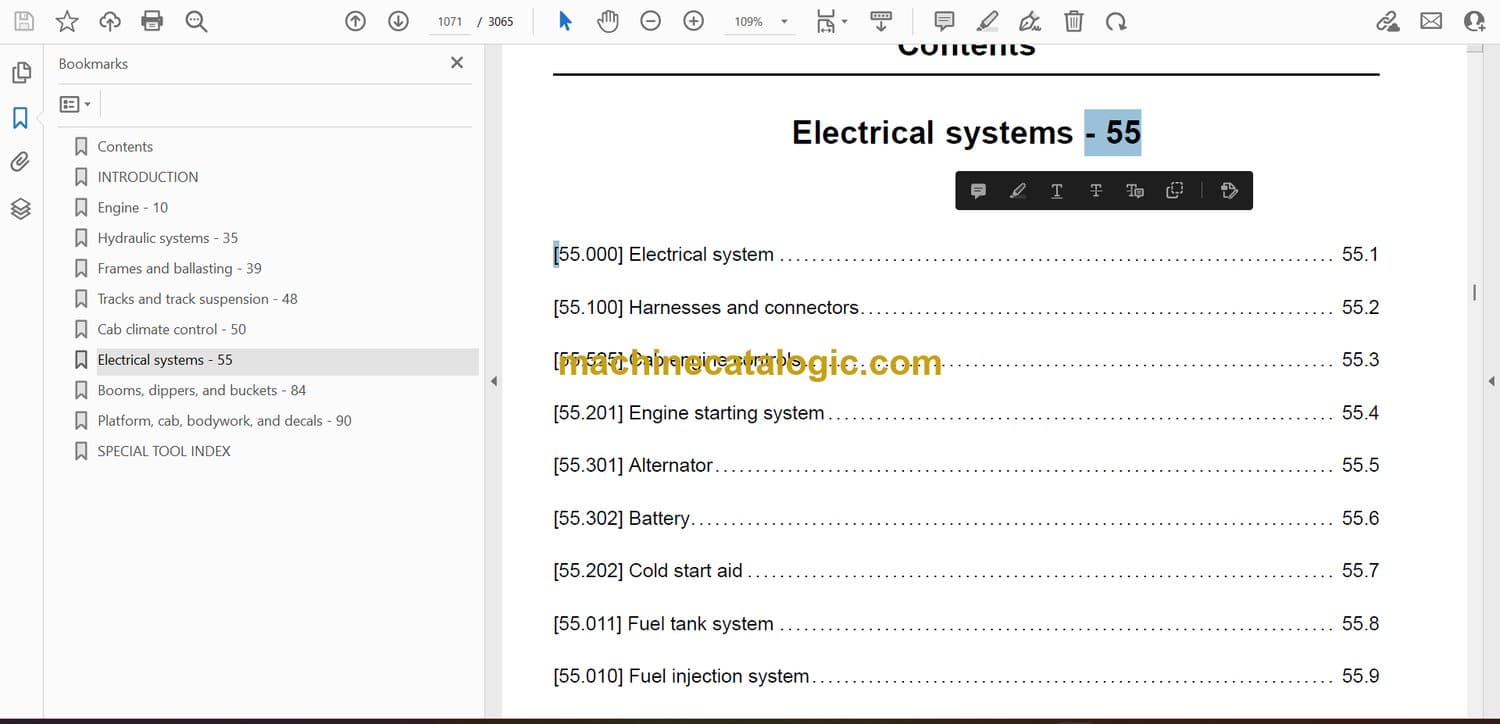This screenshot has width=1500, height=724.
Task: Go to the next page with the down arrow
Action: (x=398, y=21)
